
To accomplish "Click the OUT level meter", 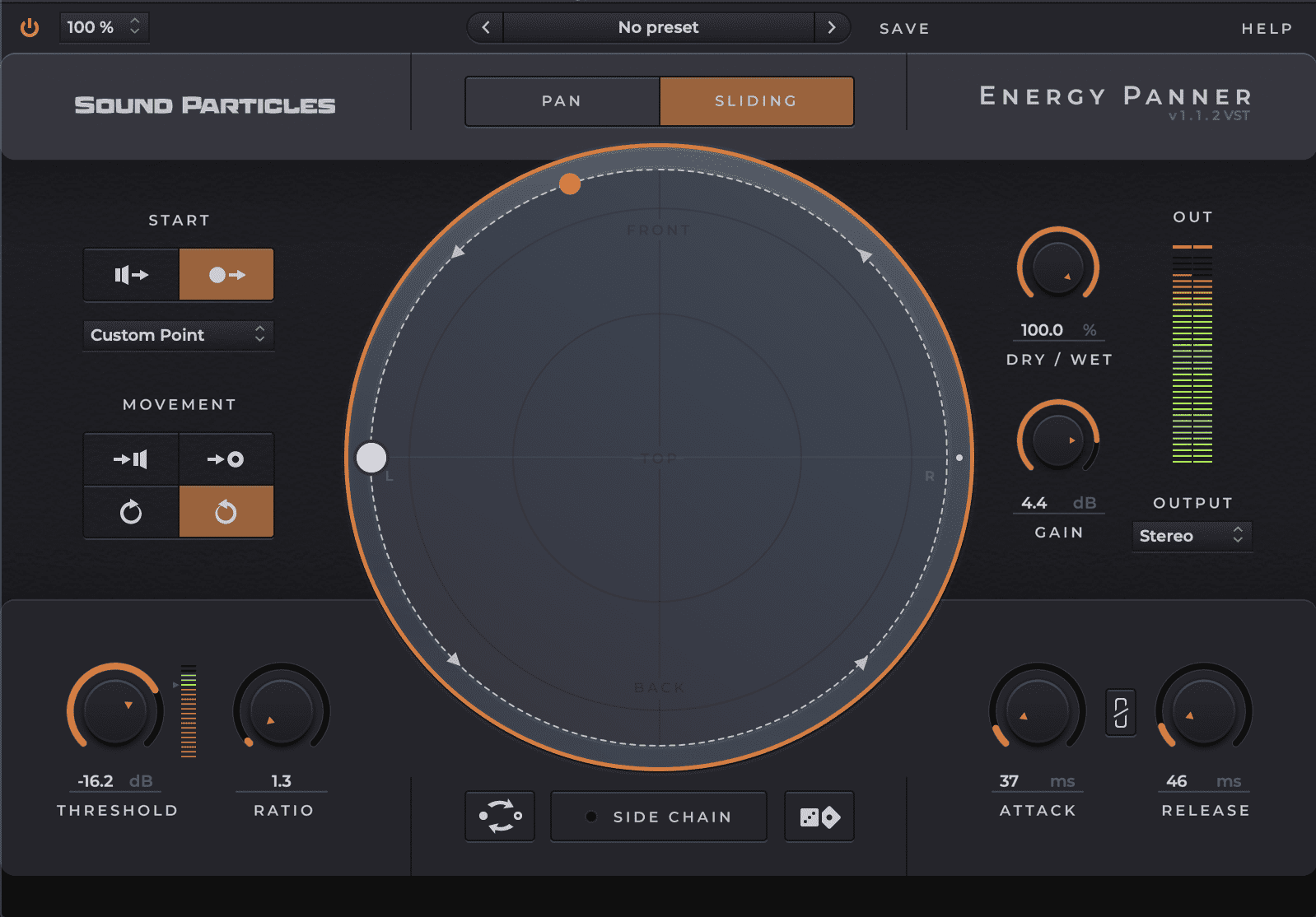I will [x=1192, y=354].
